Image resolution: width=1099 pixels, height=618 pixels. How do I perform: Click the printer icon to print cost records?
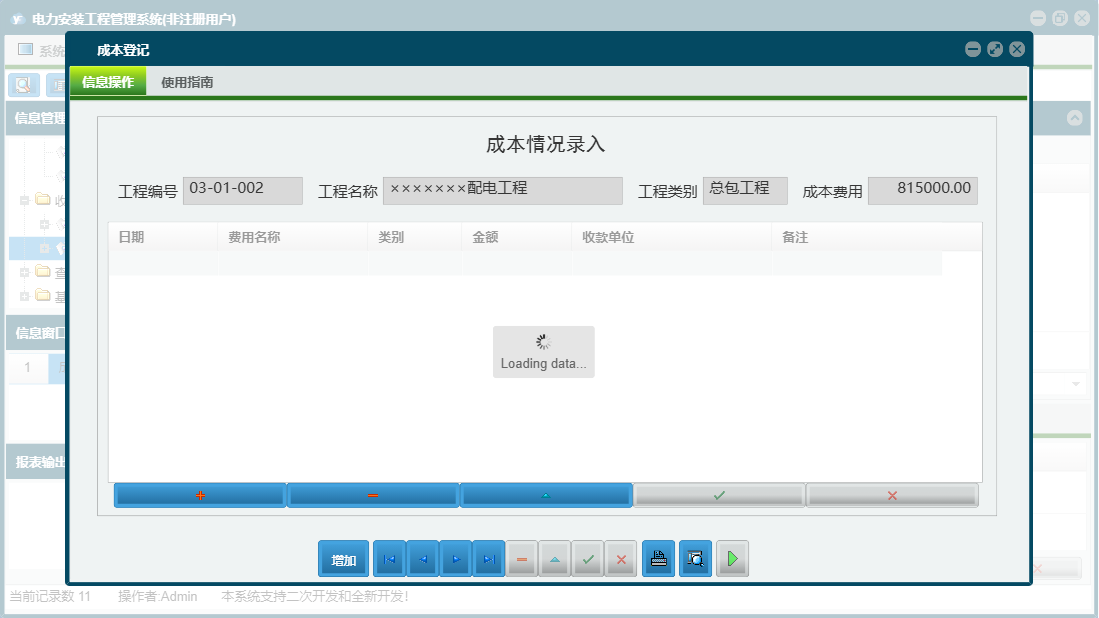tap(658, 558)
